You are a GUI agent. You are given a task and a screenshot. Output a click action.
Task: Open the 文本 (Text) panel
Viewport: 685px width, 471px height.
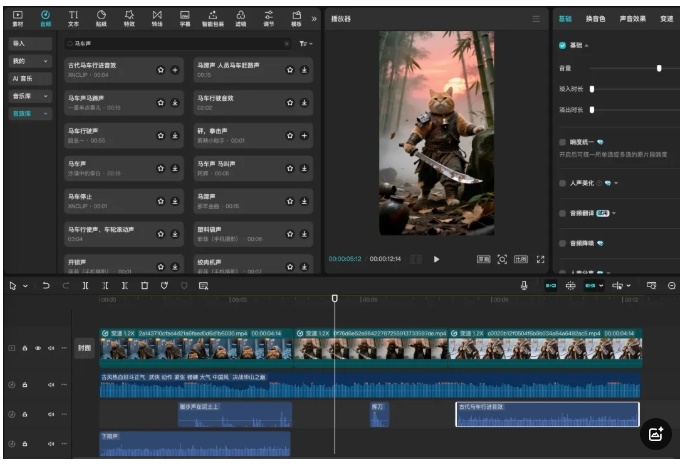tap(73, 18)
